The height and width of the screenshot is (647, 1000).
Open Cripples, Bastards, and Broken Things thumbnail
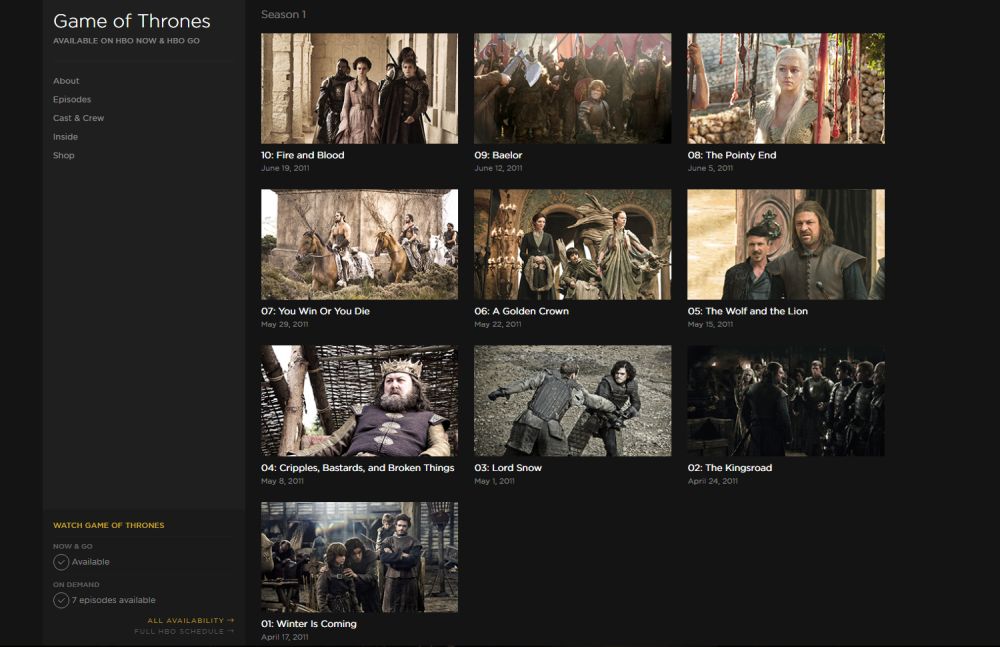359,401
